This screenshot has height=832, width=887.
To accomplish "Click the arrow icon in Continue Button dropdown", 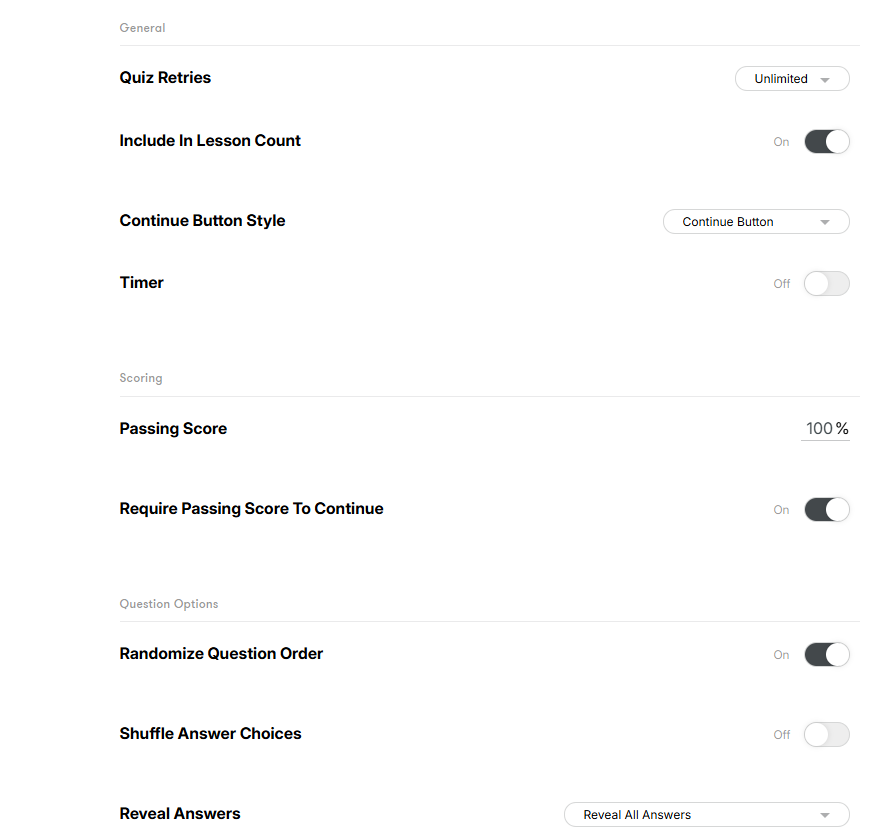I will pos(825,222).
